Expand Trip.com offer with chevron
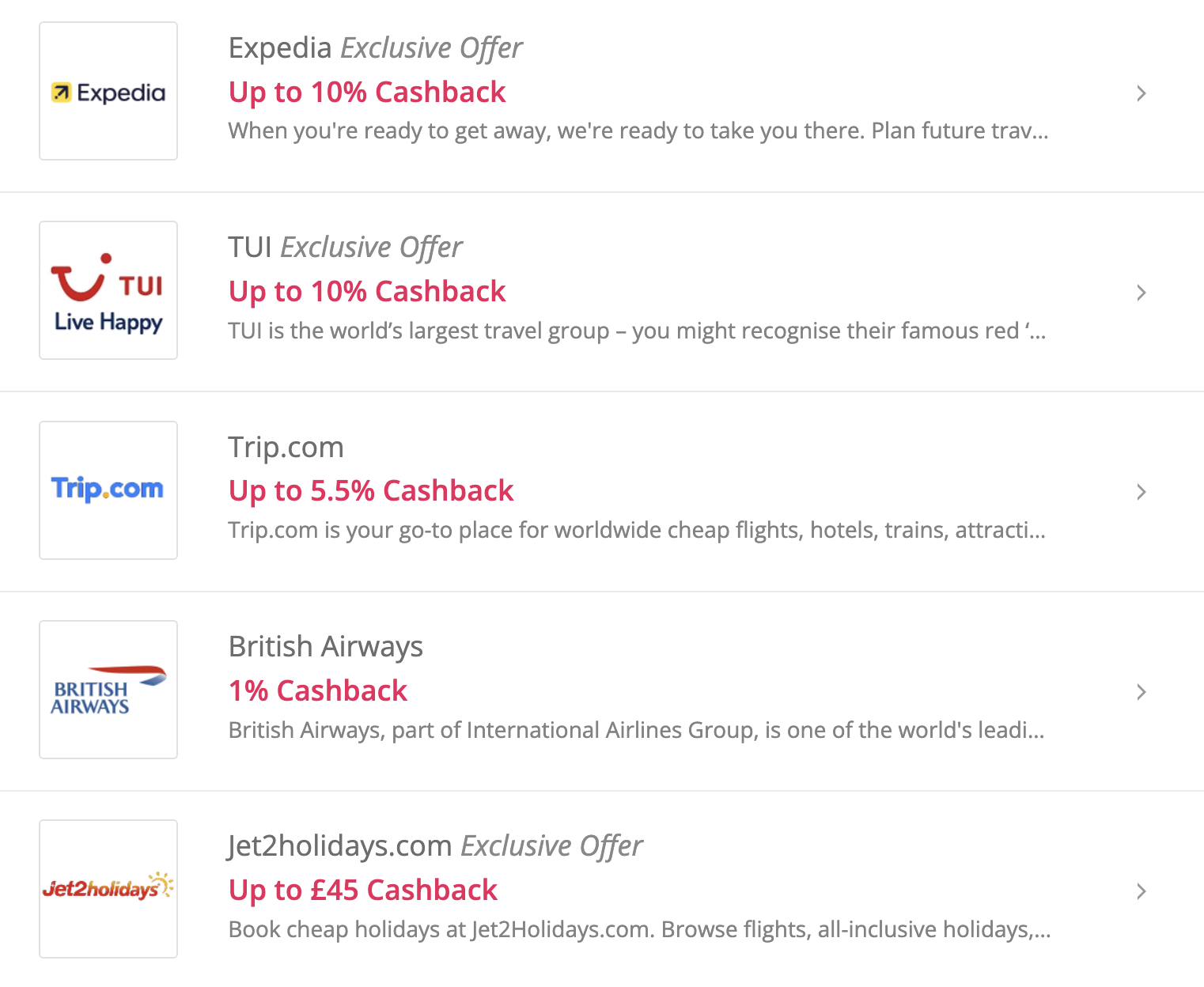This screenshot has height=987, width=1204. pos(1141,492)
